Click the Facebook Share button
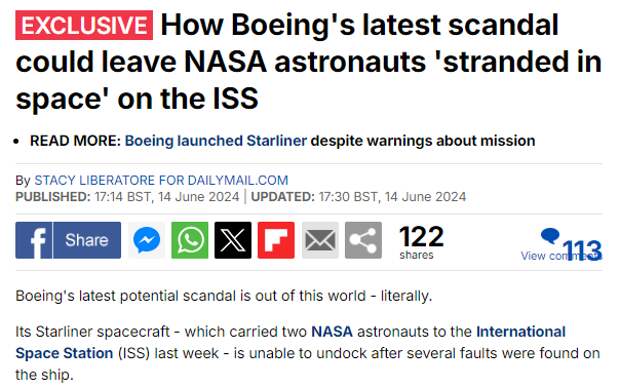This screenshot has width=620, height=388. tap(87, 240)
